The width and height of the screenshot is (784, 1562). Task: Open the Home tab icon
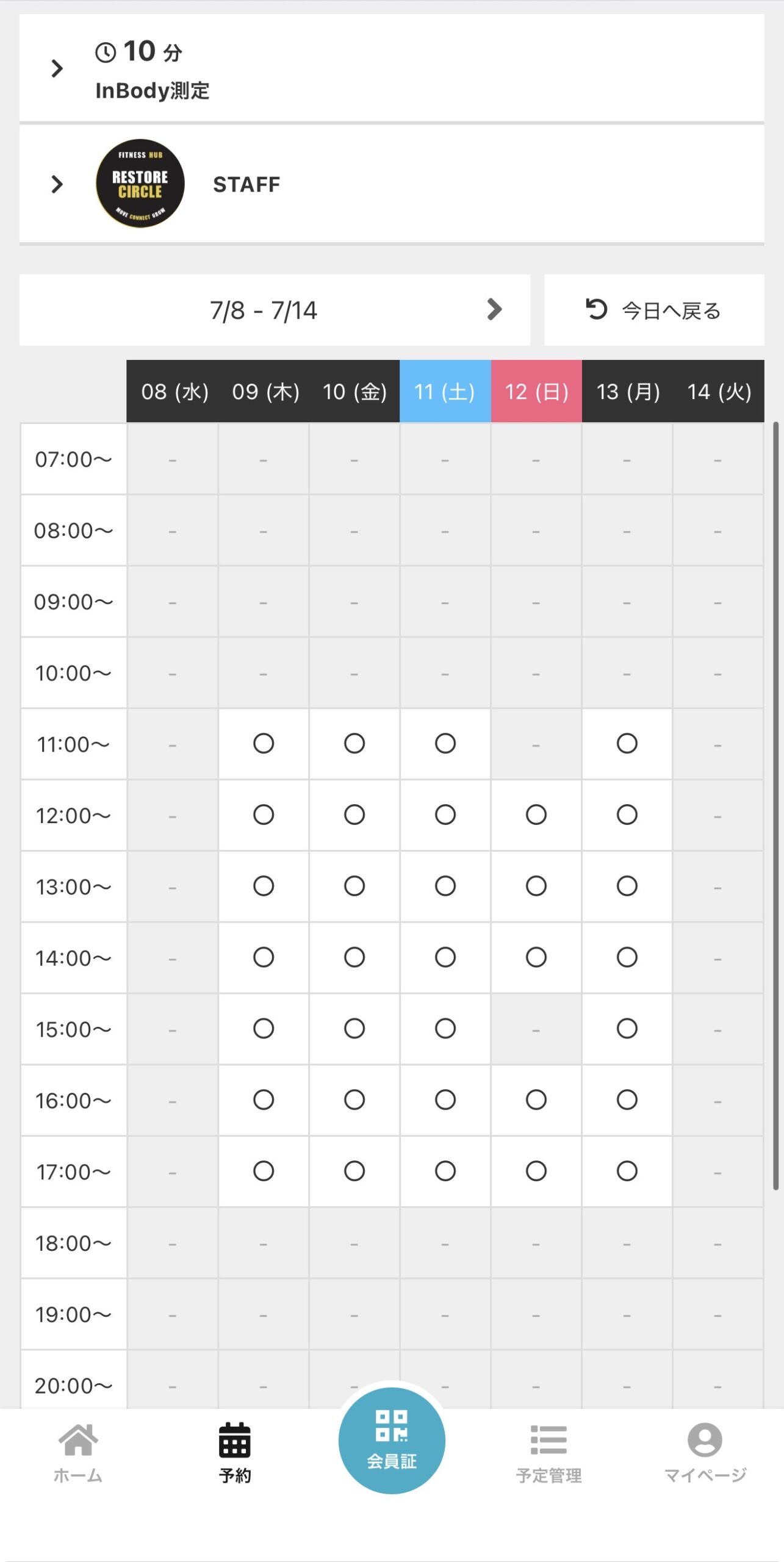tap(78, 1440)
